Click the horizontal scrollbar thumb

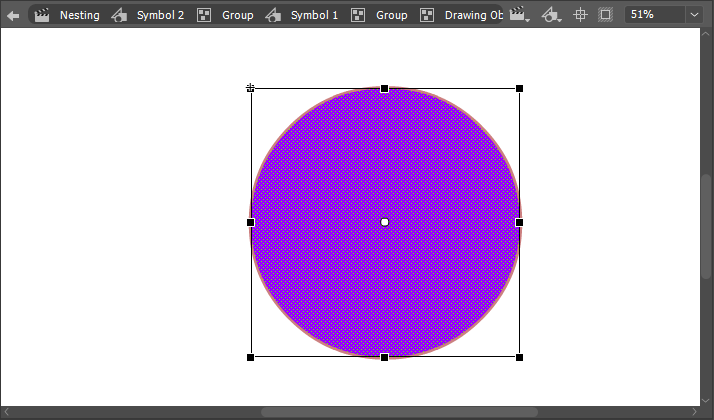pyautogui.click(x=399, y=412)
